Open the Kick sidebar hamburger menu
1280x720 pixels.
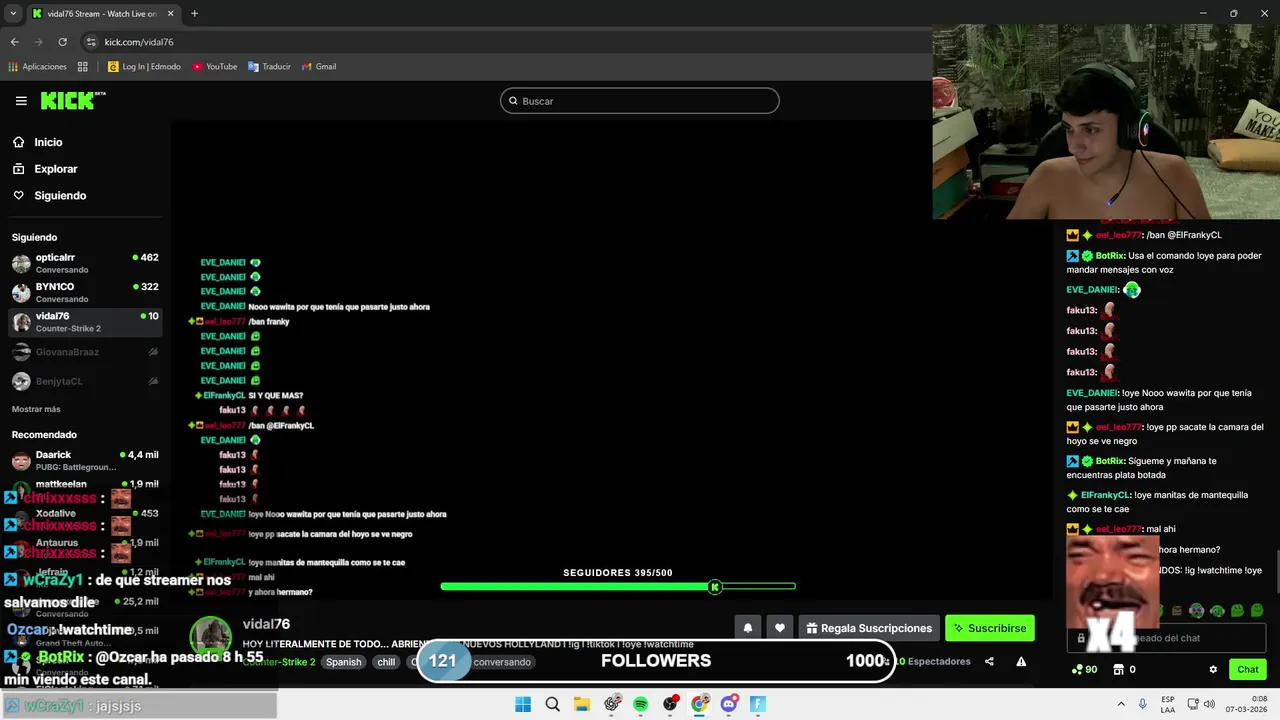point(21,101)
